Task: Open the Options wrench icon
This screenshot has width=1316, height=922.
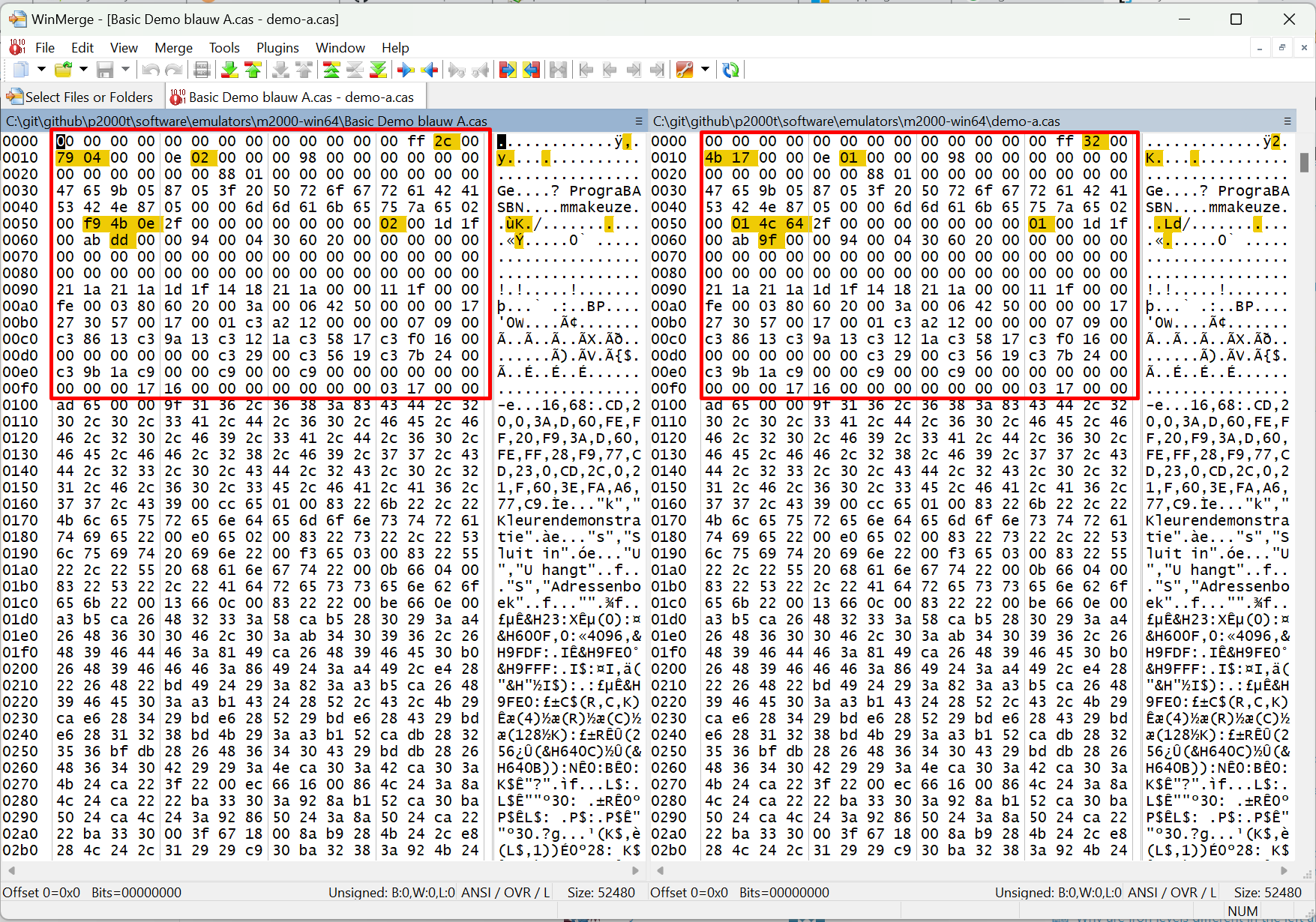Action: (x=685, y=70)
